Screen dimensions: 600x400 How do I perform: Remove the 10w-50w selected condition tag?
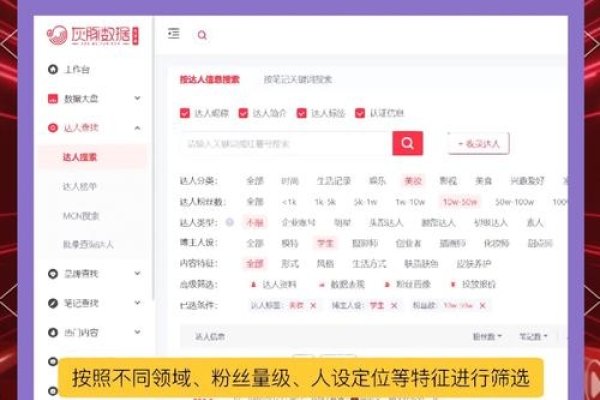483,305
